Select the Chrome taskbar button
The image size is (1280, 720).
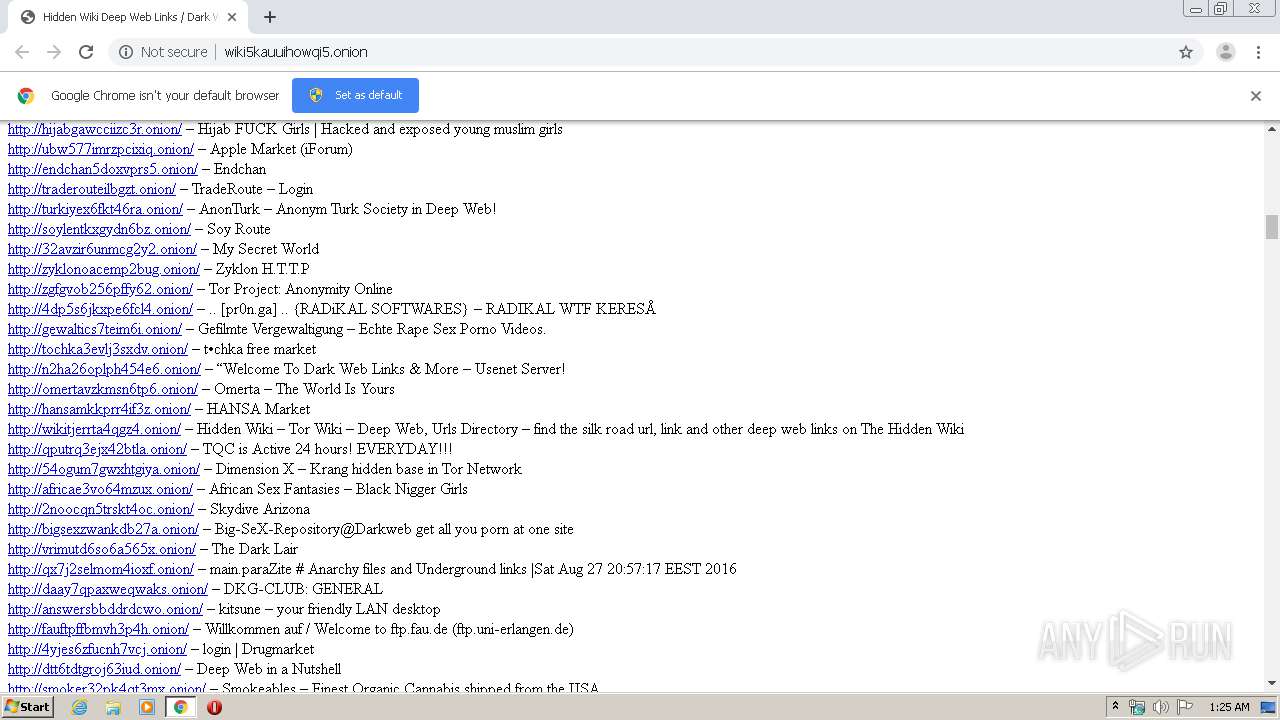(x=180, y=707)
